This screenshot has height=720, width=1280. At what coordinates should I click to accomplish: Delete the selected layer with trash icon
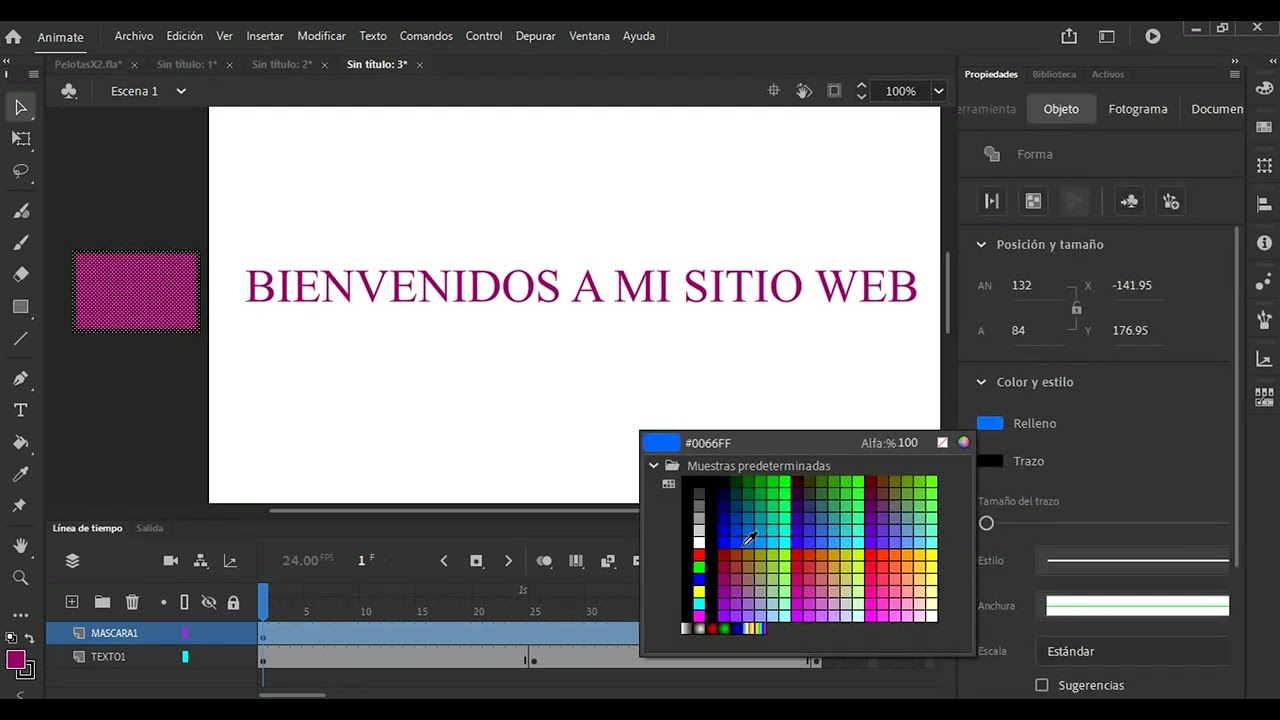point(132,602)
